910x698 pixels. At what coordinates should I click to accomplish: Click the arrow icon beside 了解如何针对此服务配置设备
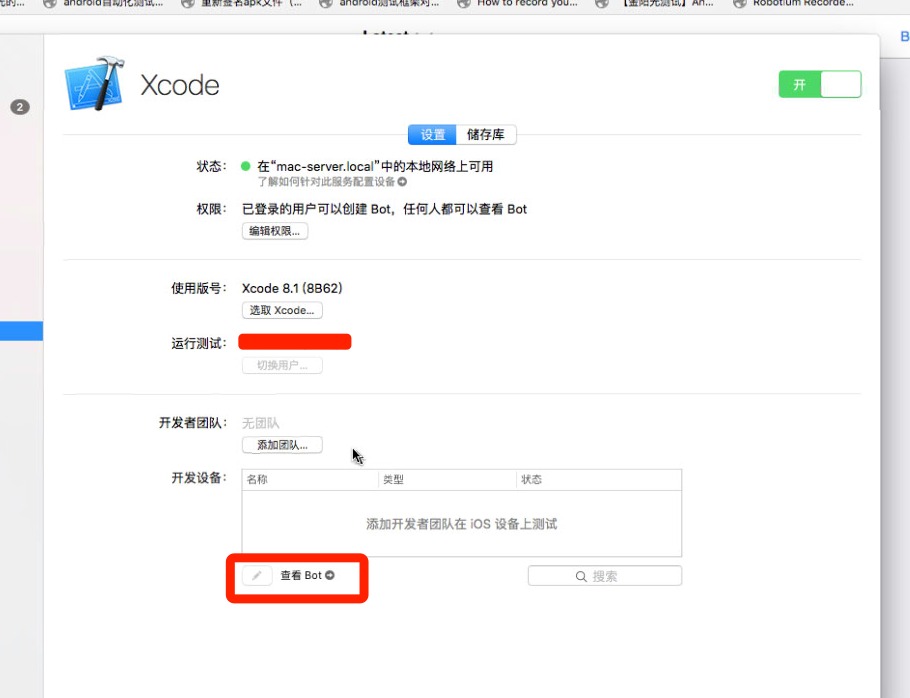[402, 182]
